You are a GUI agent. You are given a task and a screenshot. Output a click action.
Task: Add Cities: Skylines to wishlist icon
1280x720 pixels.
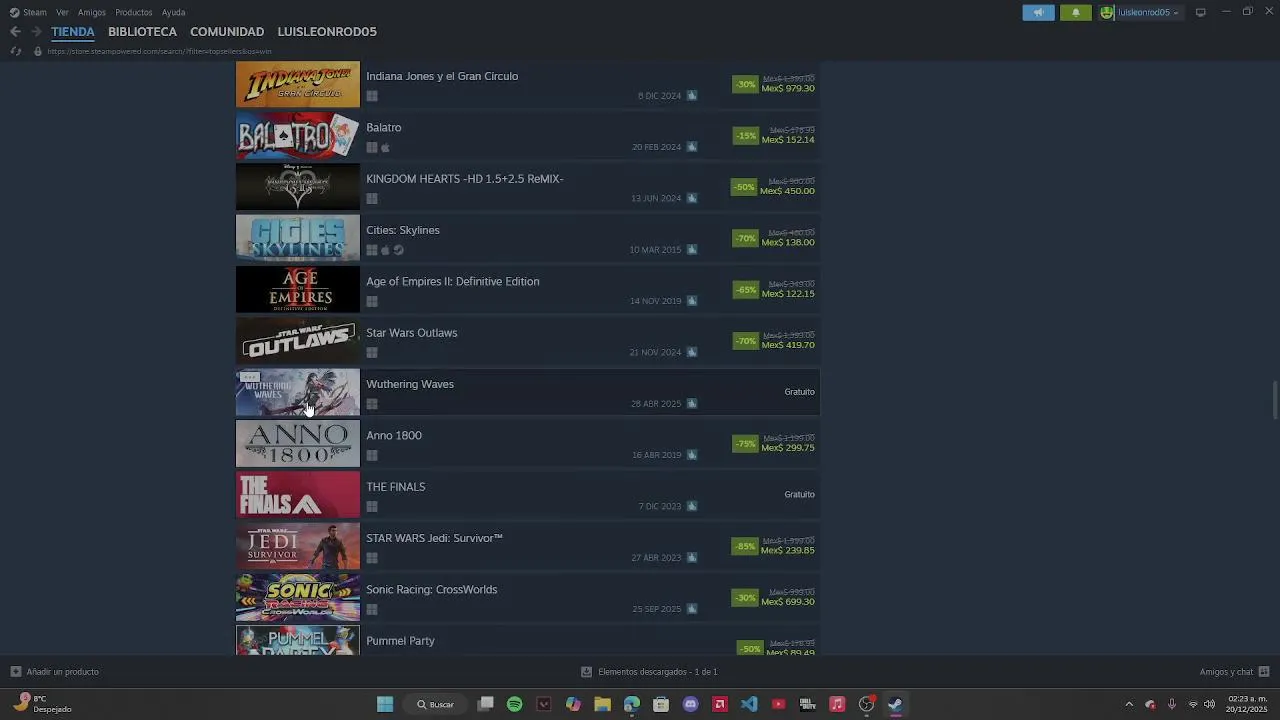(x=692, y=250)
